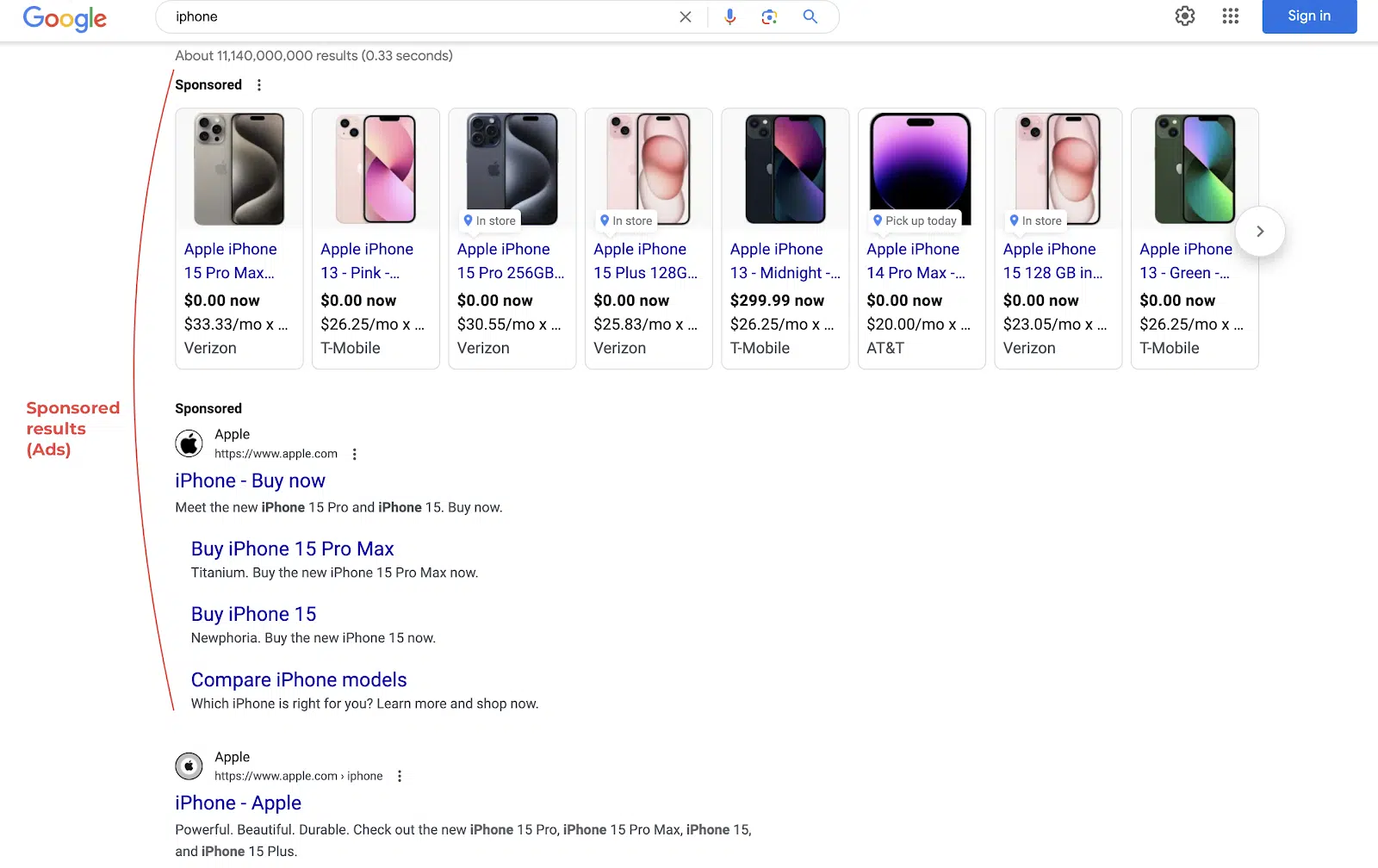This screenshot has width=1378, height=868.
Task: Open the Compare iPhone models sitelink
Action: (299, 679)
